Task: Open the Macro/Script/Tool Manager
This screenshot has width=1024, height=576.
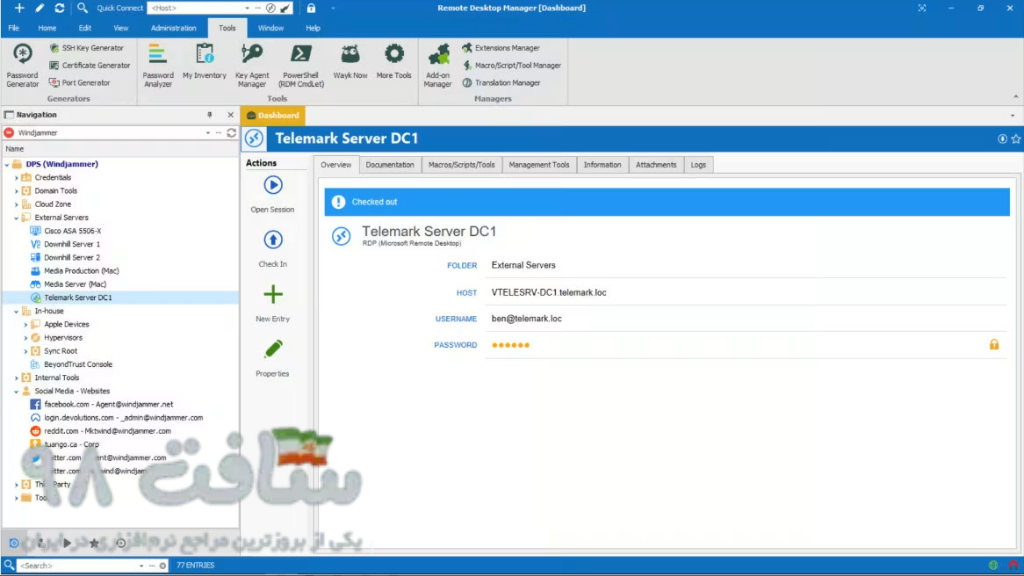Action: pos(511,65)
